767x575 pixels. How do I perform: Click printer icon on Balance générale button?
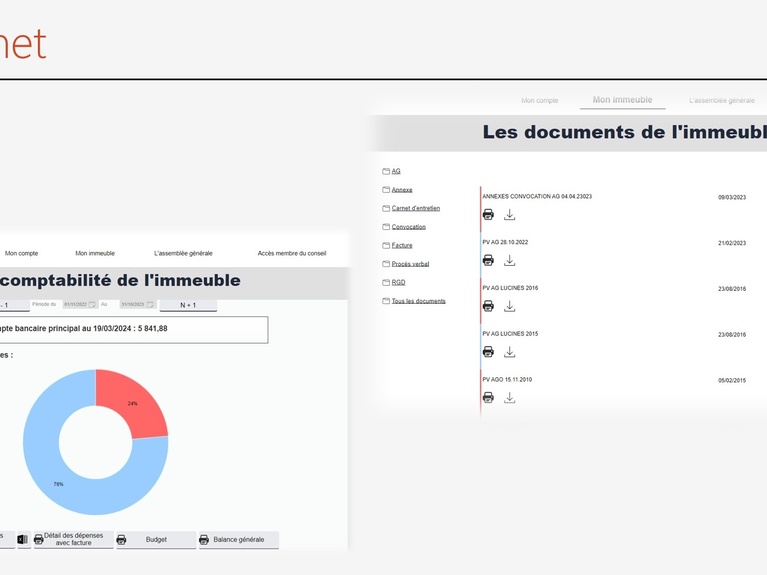pyautogui.click(x=204, y=540)
